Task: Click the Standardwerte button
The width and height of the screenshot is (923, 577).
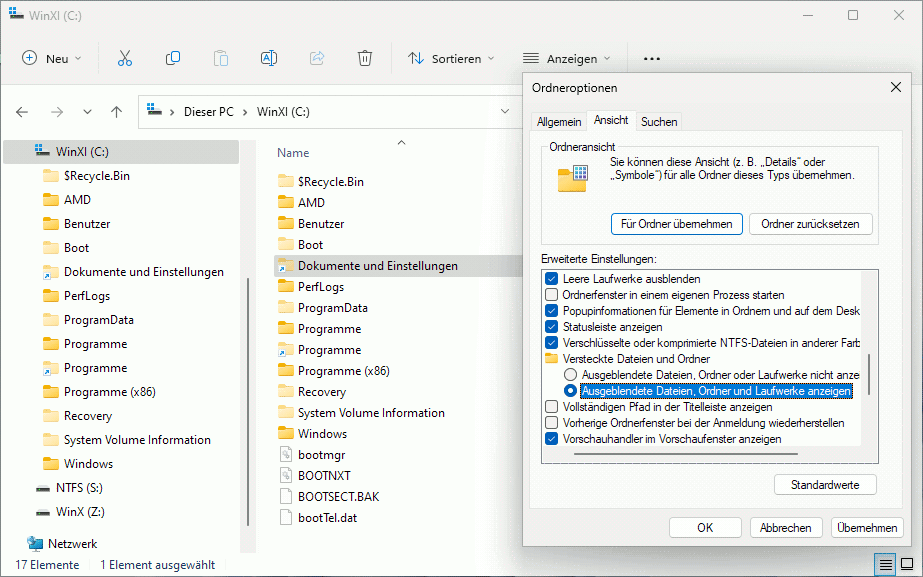Action: [x=825, y=485]
